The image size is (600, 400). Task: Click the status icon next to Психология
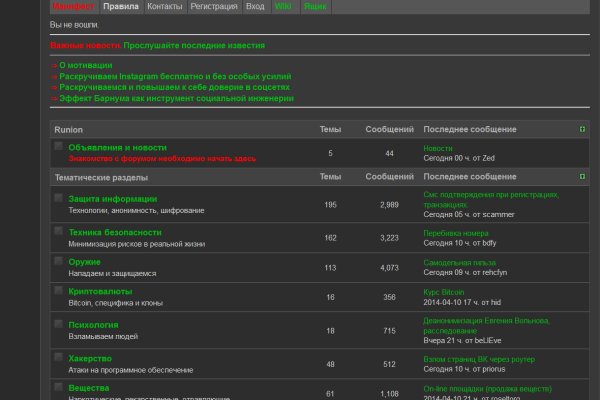pos(58,324)
